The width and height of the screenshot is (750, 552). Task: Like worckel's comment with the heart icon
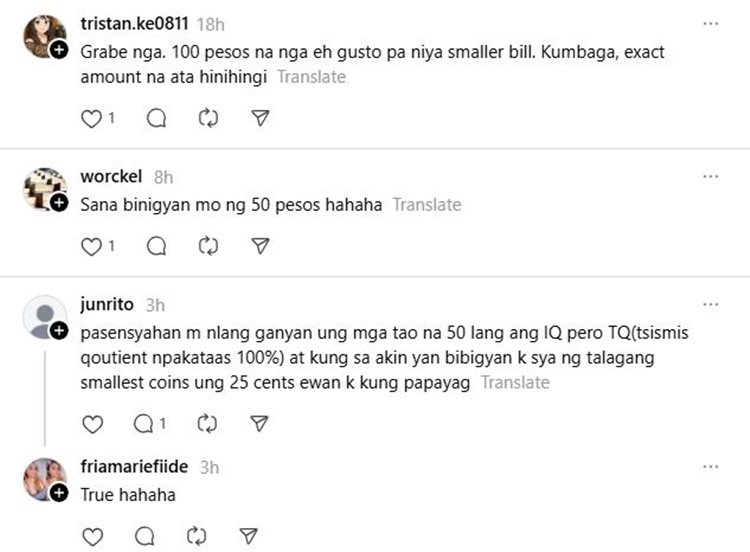tap(92, 245)
